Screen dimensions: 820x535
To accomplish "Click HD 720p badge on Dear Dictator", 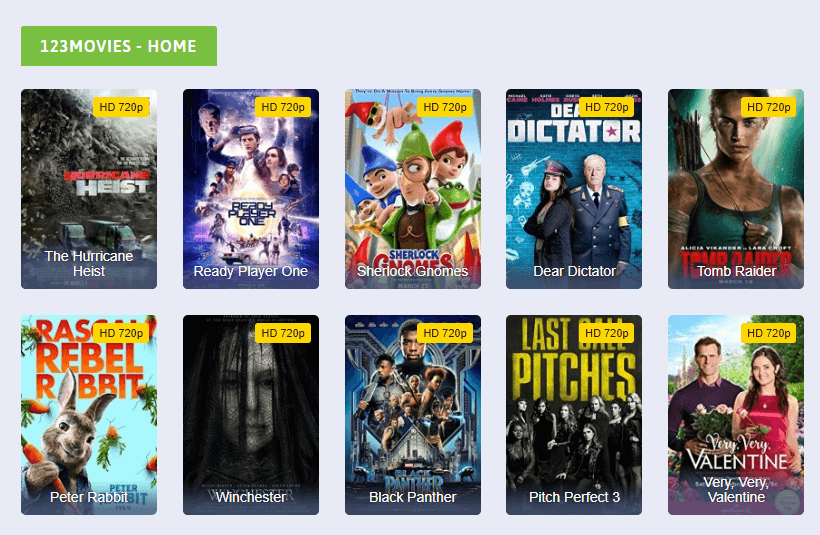I will point(607,107).
